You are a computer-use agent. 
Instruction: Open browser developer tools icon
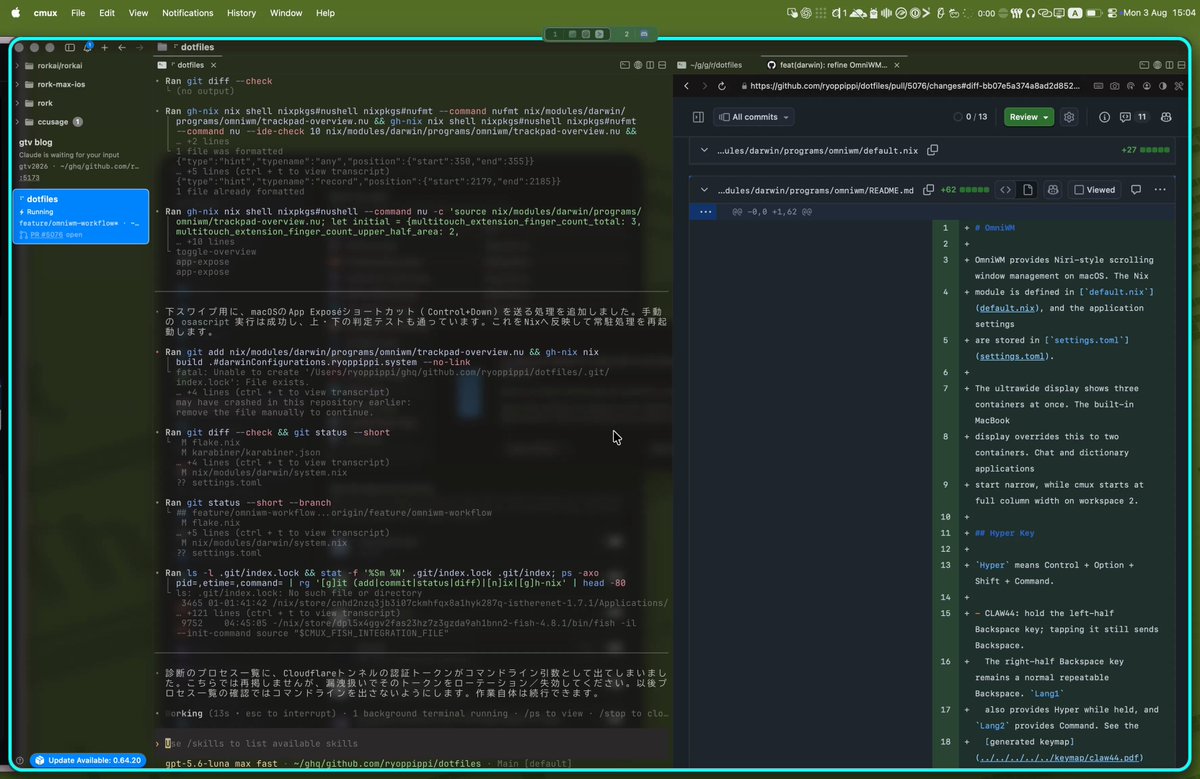point(1179,86)
